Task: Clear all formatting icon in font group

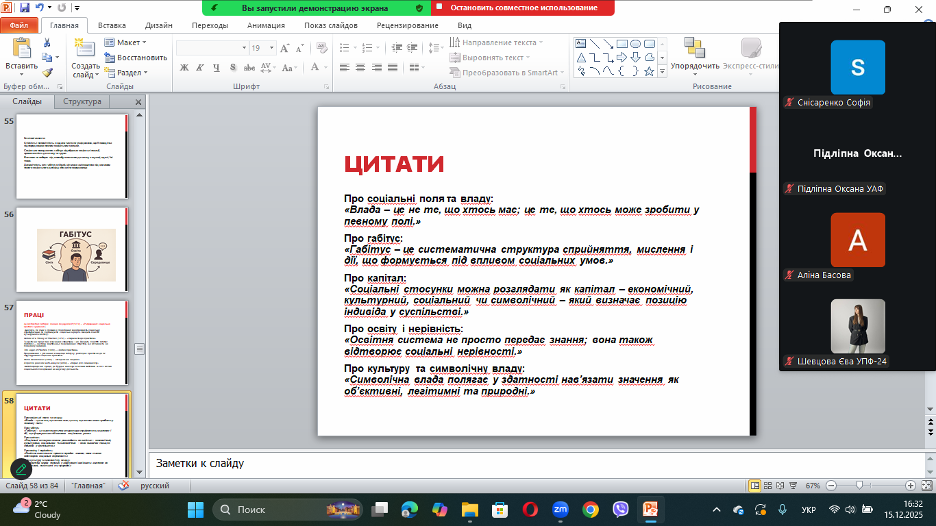Action: (322, 48)
